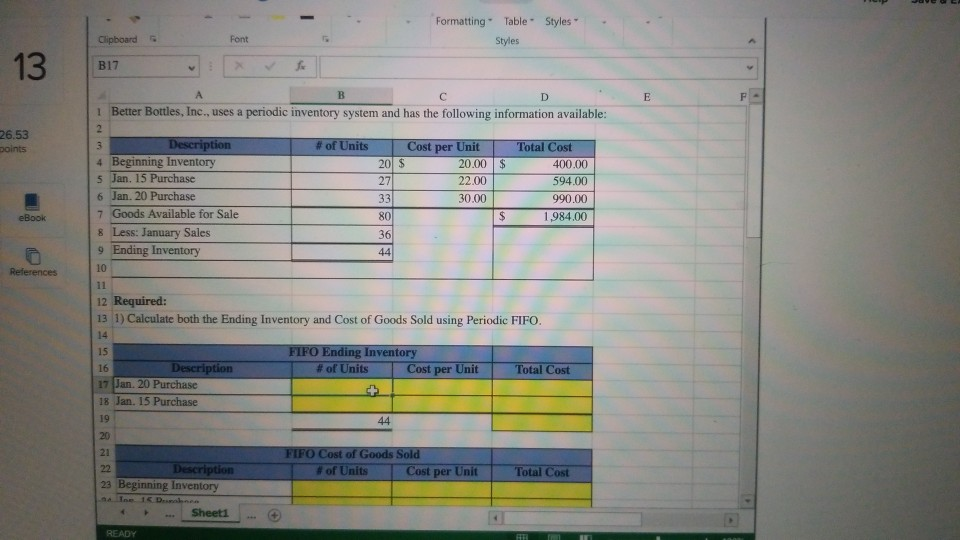The height and width of the screenshot is (540, 960).
Task: Add a new sheet with plus icon
Action: tap(274, 516)
